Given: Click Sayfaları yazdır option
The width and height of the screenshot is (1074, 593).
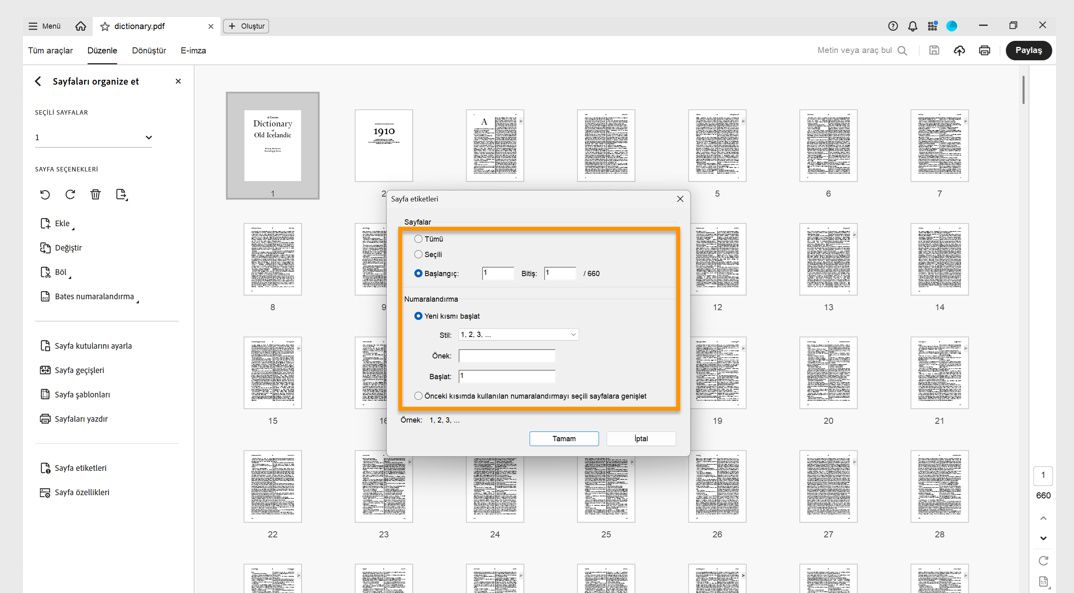Looking at the screenshot, I should click(74, 419).
